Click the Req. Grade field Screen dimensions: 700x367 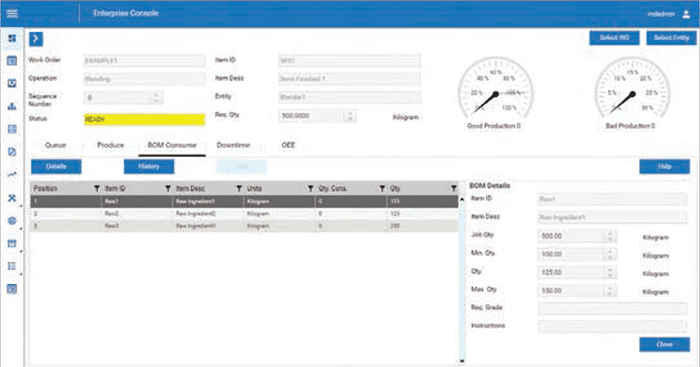click(612, 309)
